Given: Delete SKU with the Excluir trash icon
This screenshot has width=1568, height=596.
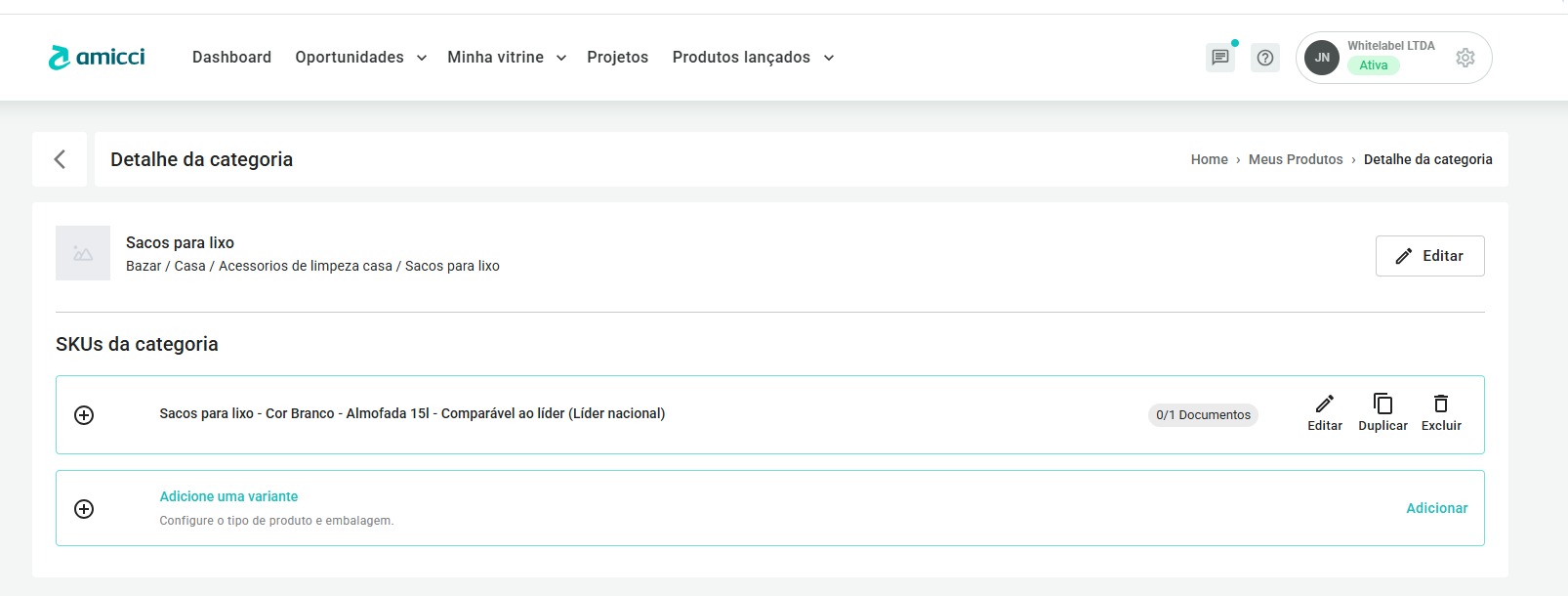Looking at the screenshot, I should 1441,413.
